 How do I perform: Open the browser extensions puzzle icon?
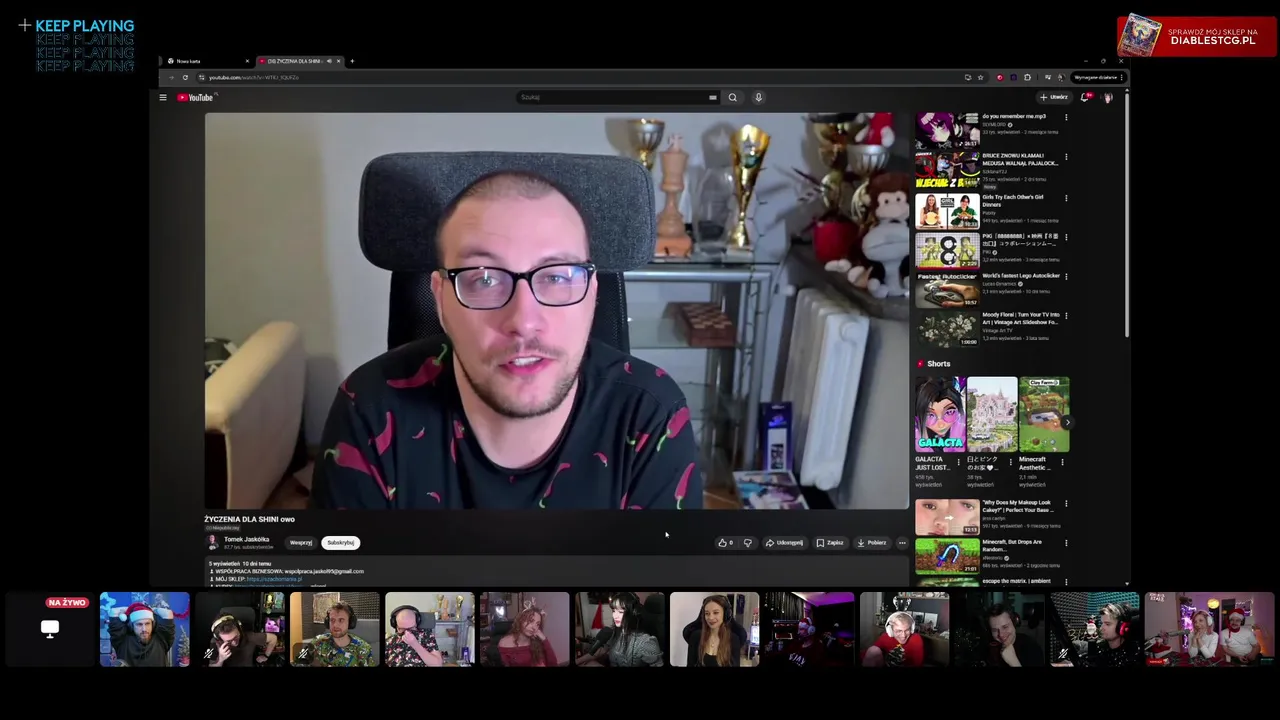pyautogui.click(x=1027, y=77)
